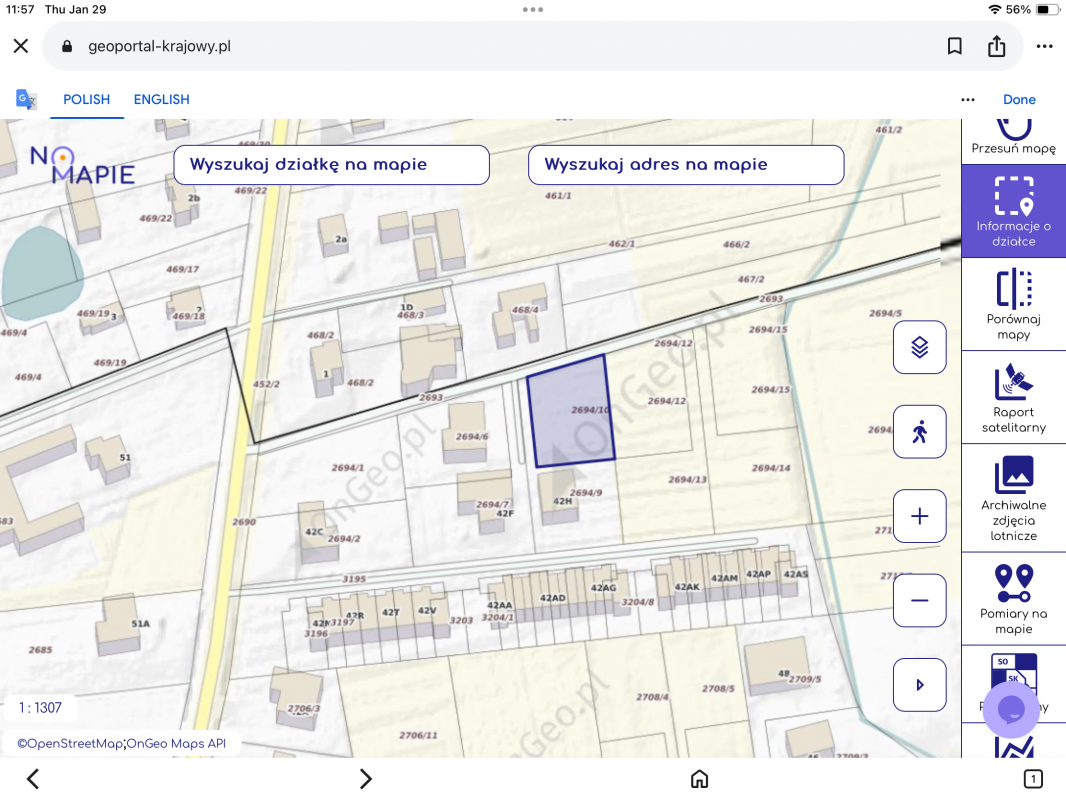Viewport: 1066px width, 800px height.
Task: Tap the geoportal-krajowy.pl address bar
Action: point(500,46)
